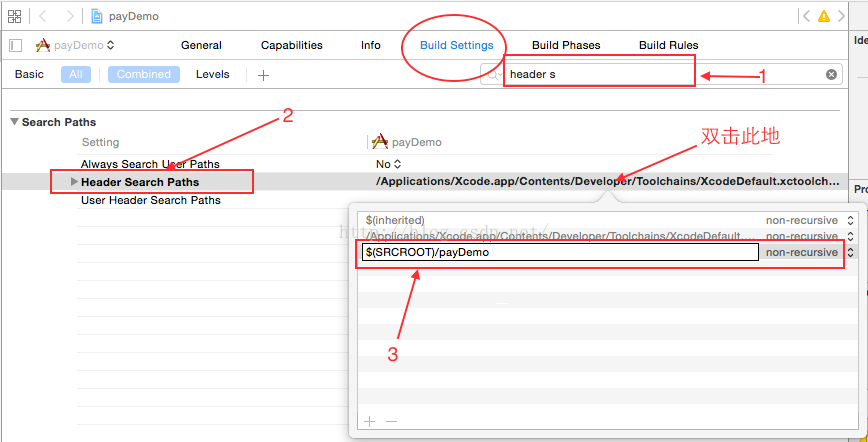
Task: Add a build setting with plus button
Action: coord(264,75)
